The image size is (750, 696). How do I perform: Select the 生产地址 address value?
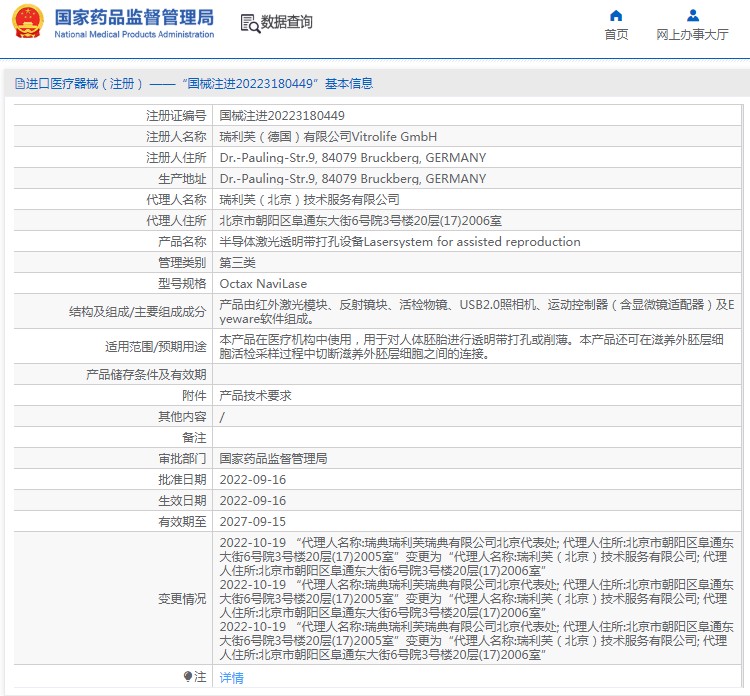[353, 179]
